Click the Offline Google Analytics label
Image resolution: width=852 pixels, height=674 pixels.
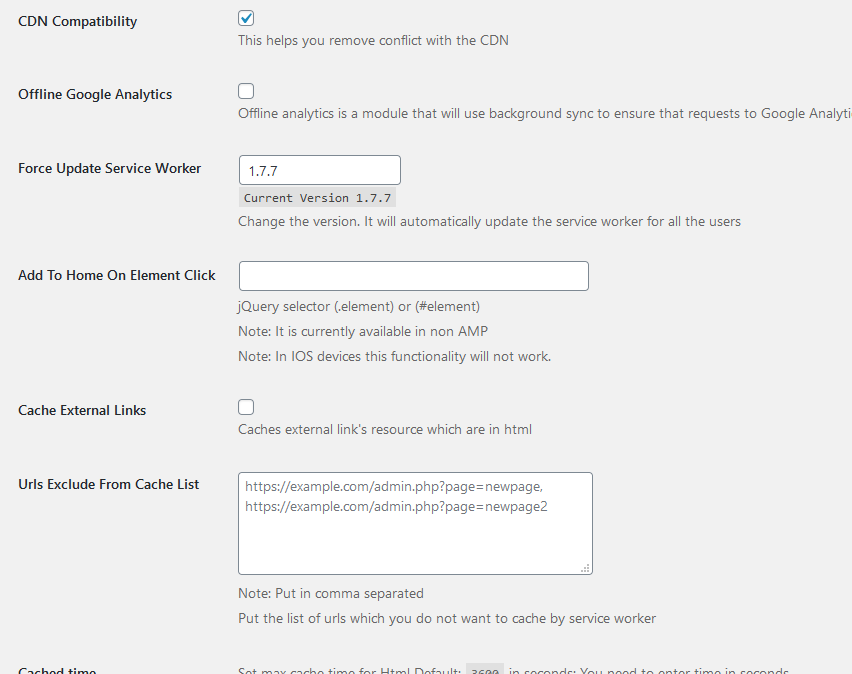[x=95, y=94]
